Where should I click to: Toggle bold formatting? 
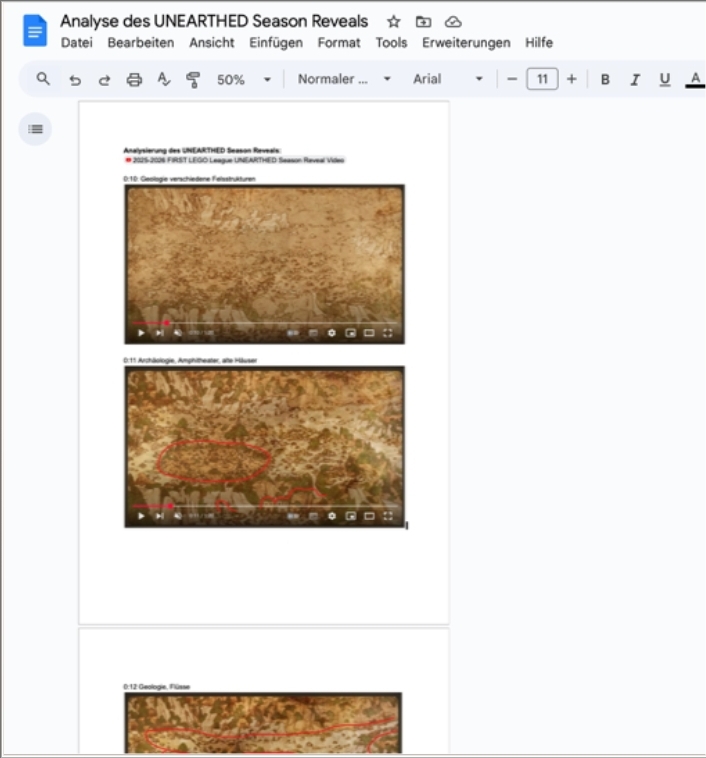click(605, 79)
